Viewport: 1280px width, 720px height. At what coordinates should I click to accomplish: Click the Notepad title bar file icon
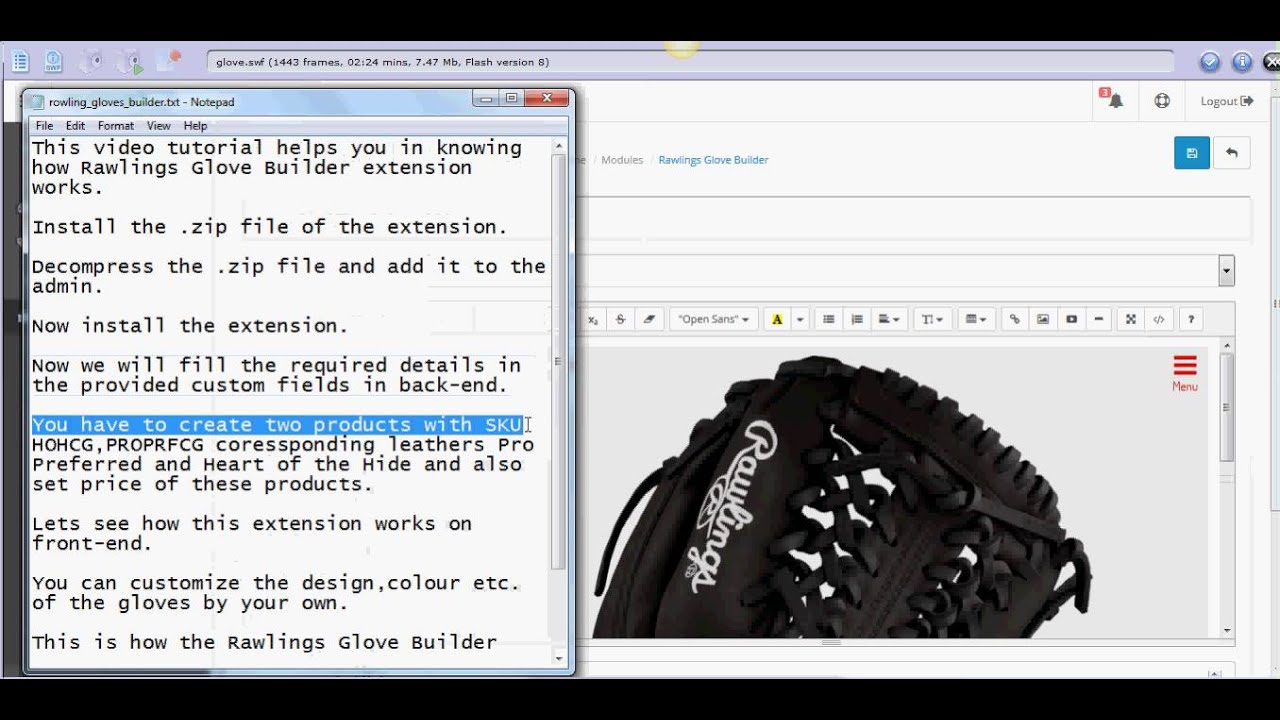[x=38, y=102]
